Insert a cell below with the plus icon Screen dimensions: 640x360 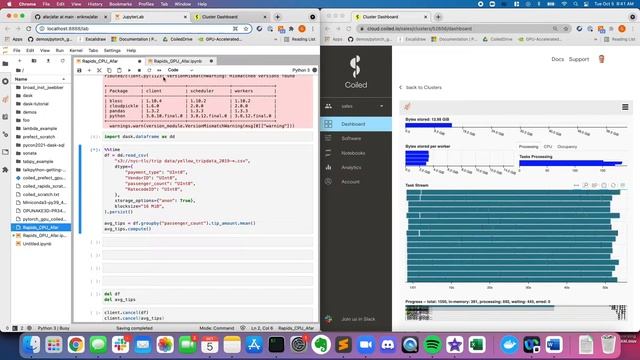coord(89,70)
